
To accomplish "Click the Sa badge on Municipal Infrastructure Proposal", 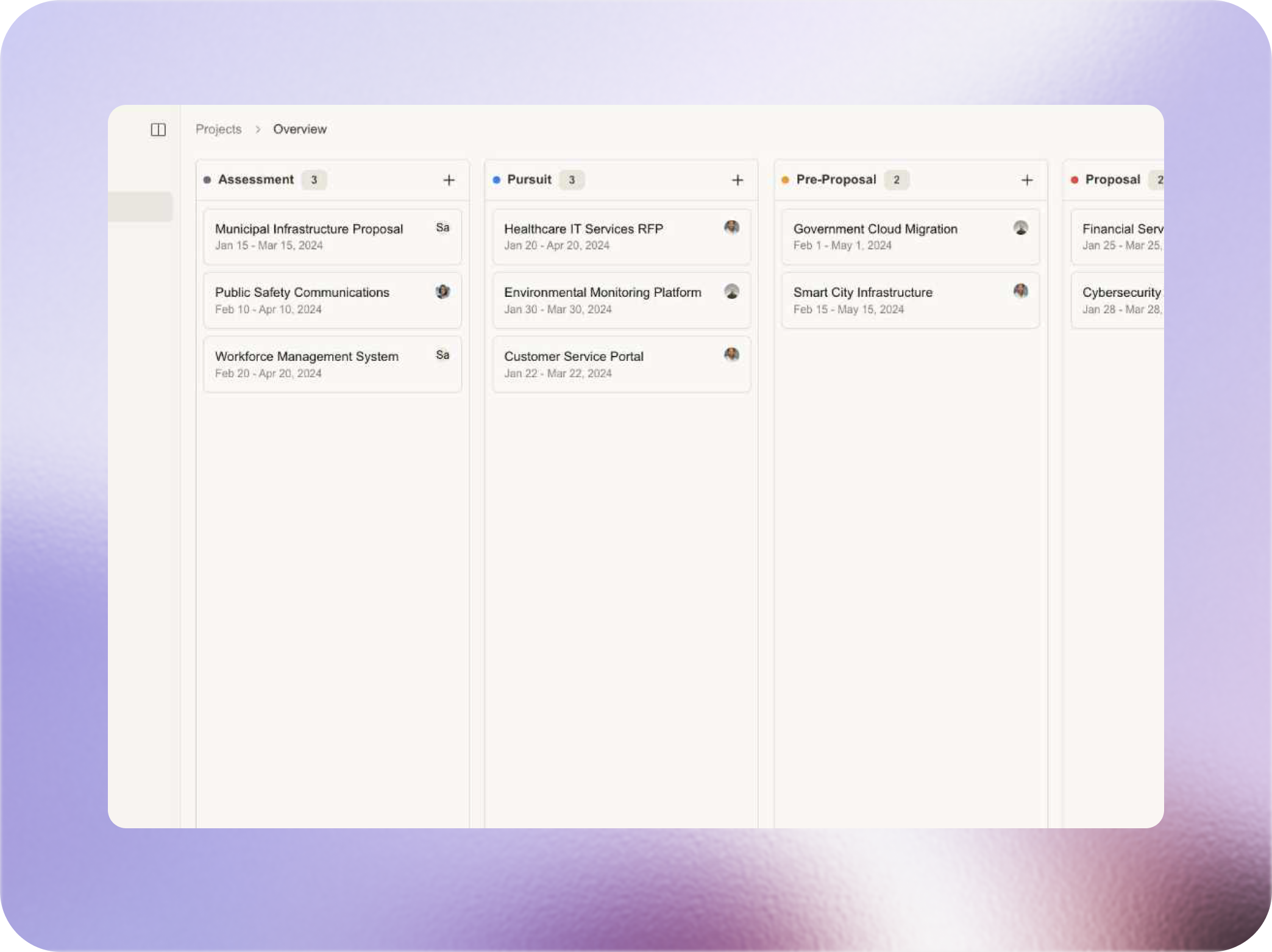I will pyautogui.click(x=442, y=227).
